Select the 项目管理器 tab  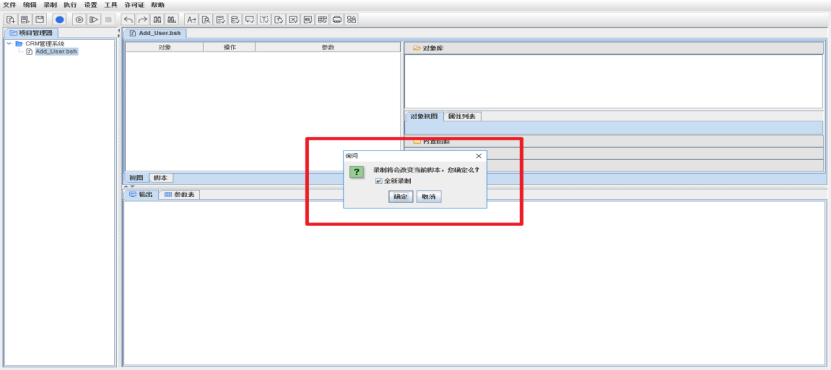pos(31,33)
